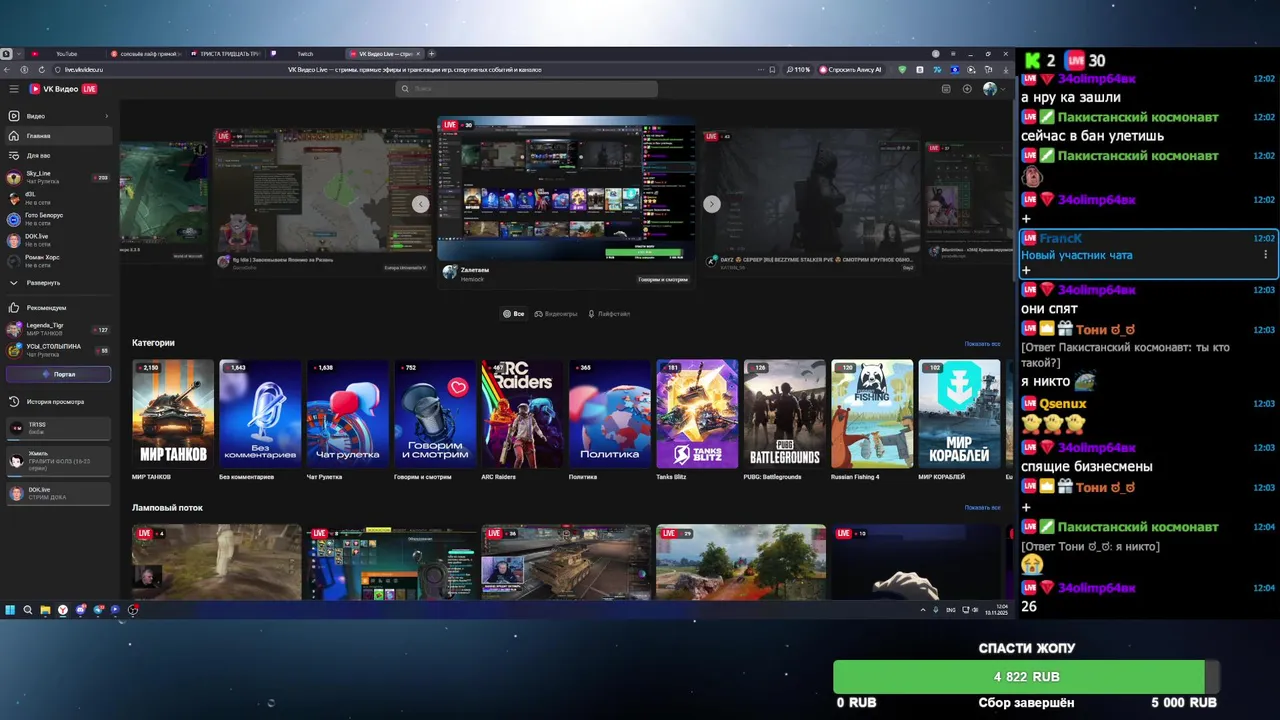The height and width of the screenshot is (720, 1280).
Task: Open the Жмиль watch history entry
Action: pos(58,460)
